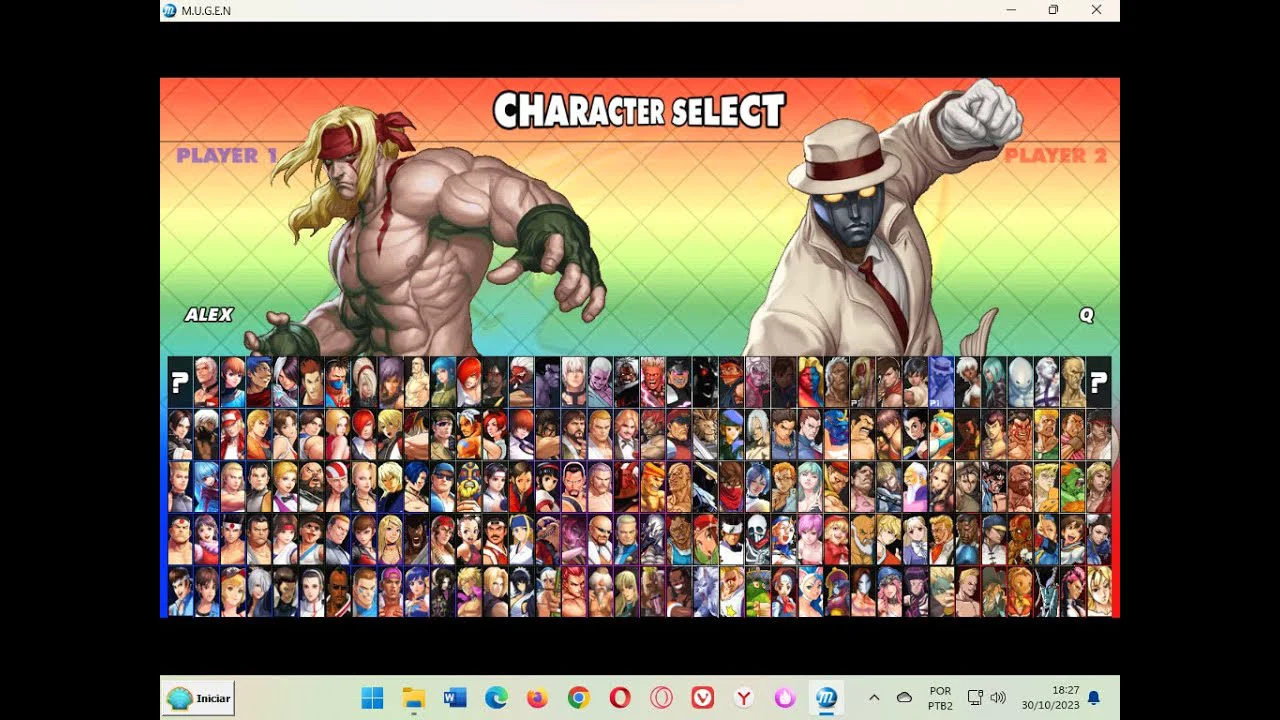Select Kula's icy light-blue-haired portrait

pos(206,487)
